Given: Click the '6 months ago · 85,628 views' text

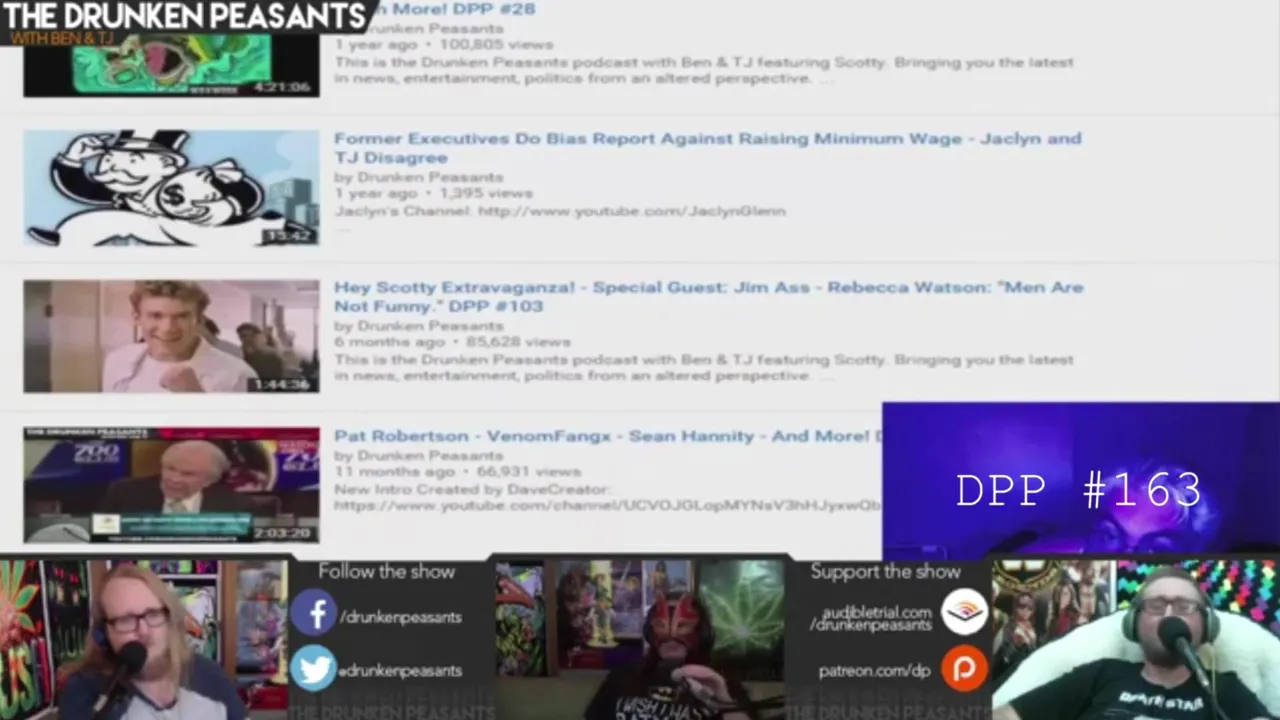Looking at the screenshot, I should [x=452, y=342].
